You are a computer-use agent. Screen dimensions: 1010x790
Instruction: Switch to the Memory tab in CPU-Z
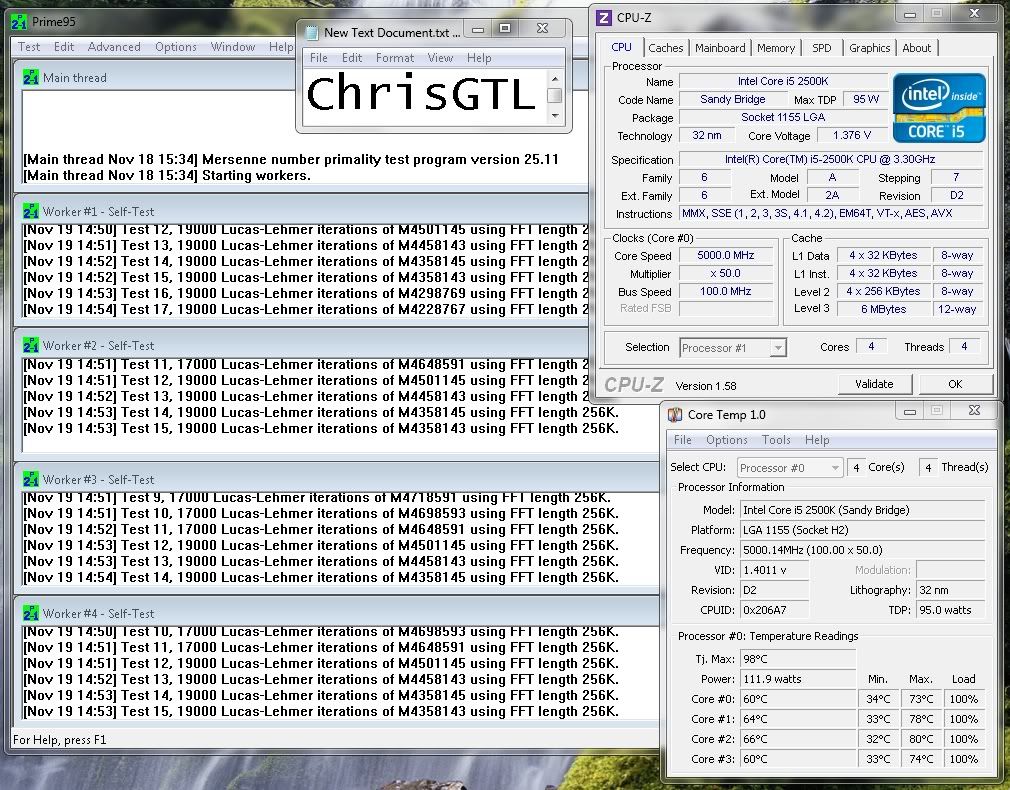(x=776, y=47)
